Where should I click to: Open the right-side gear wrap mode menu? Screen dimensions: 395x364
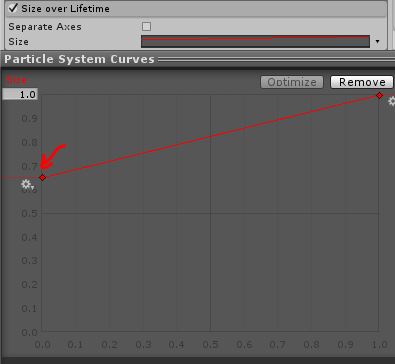point(392,101)
